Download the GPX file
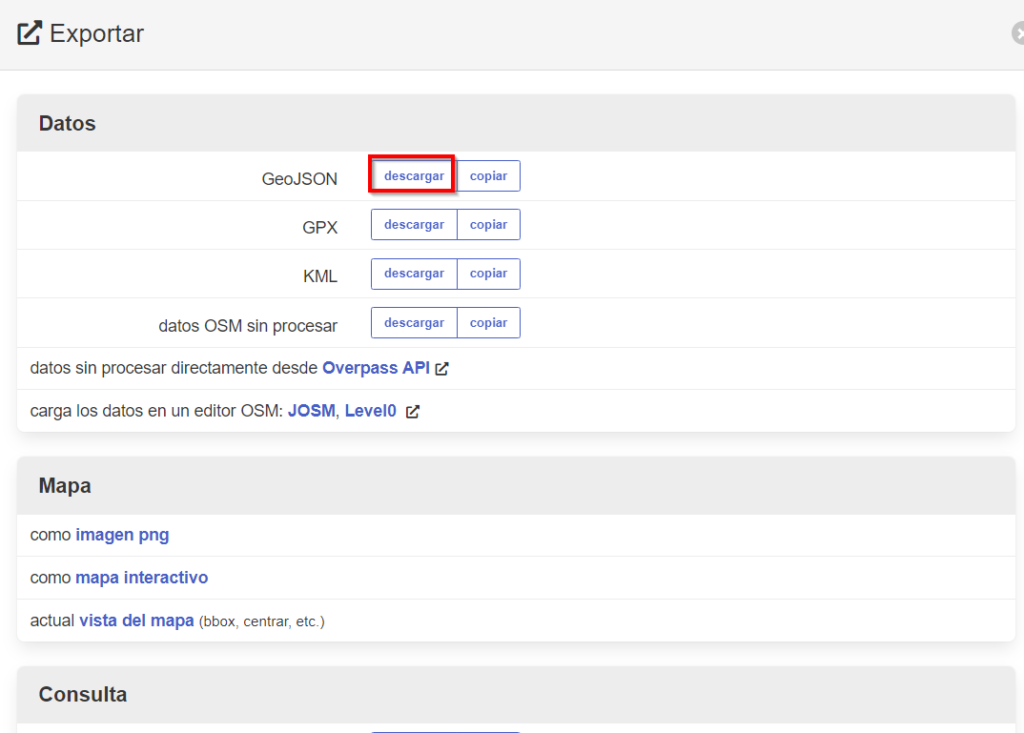 (x=413, y=224)
